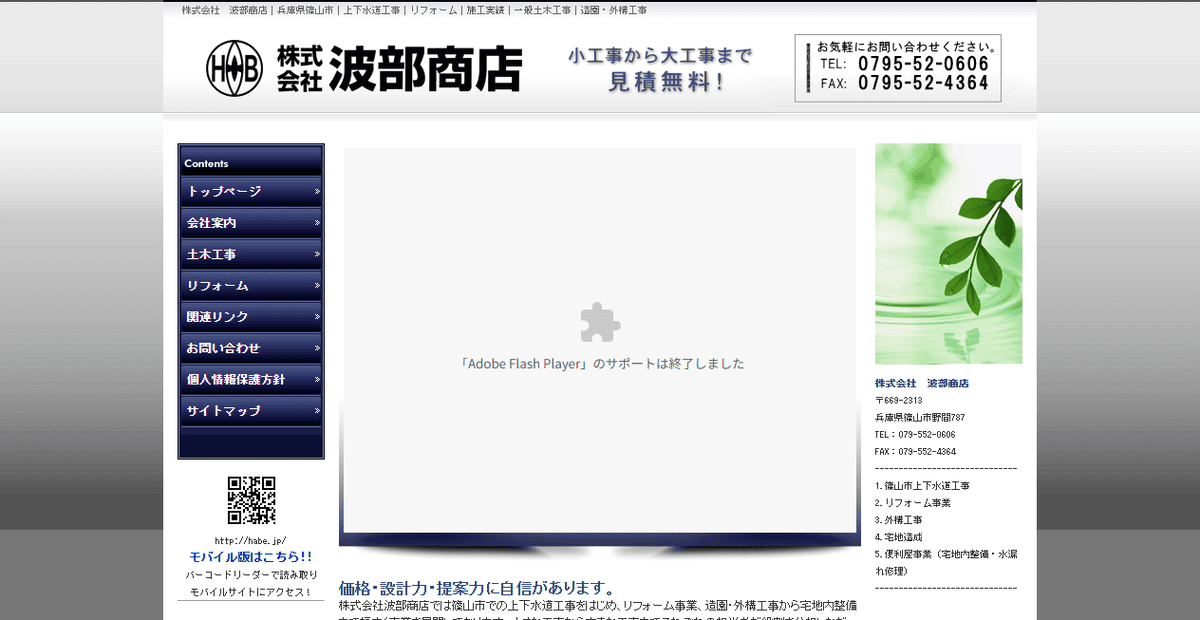This screenshot has height=620, width=1200.
Task: Open 篠山市上下水道工事 from the right list
Action: coord(922,486)
